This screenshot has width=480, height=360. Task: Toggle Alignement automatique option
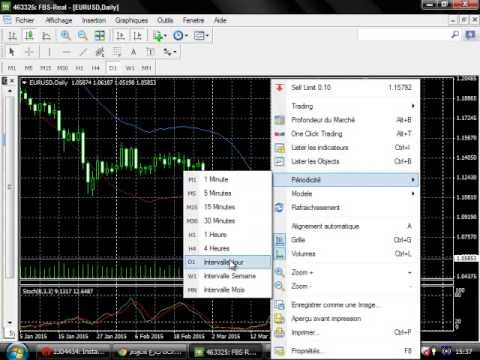coord(345,226)
